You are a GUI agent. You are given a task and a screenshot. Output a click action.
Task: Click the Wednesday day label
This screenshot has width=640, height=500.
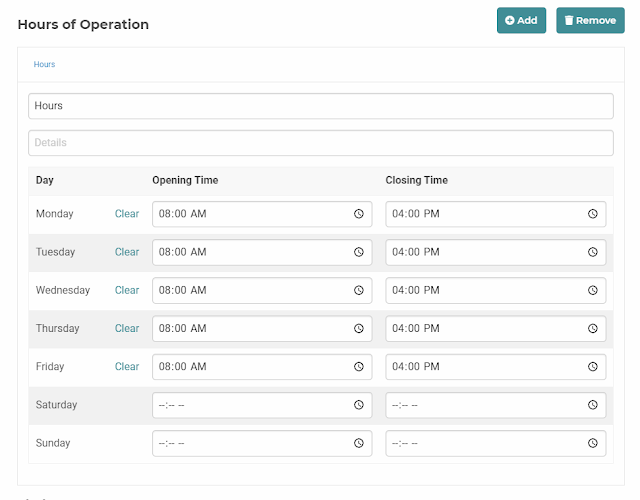point(62,290)
